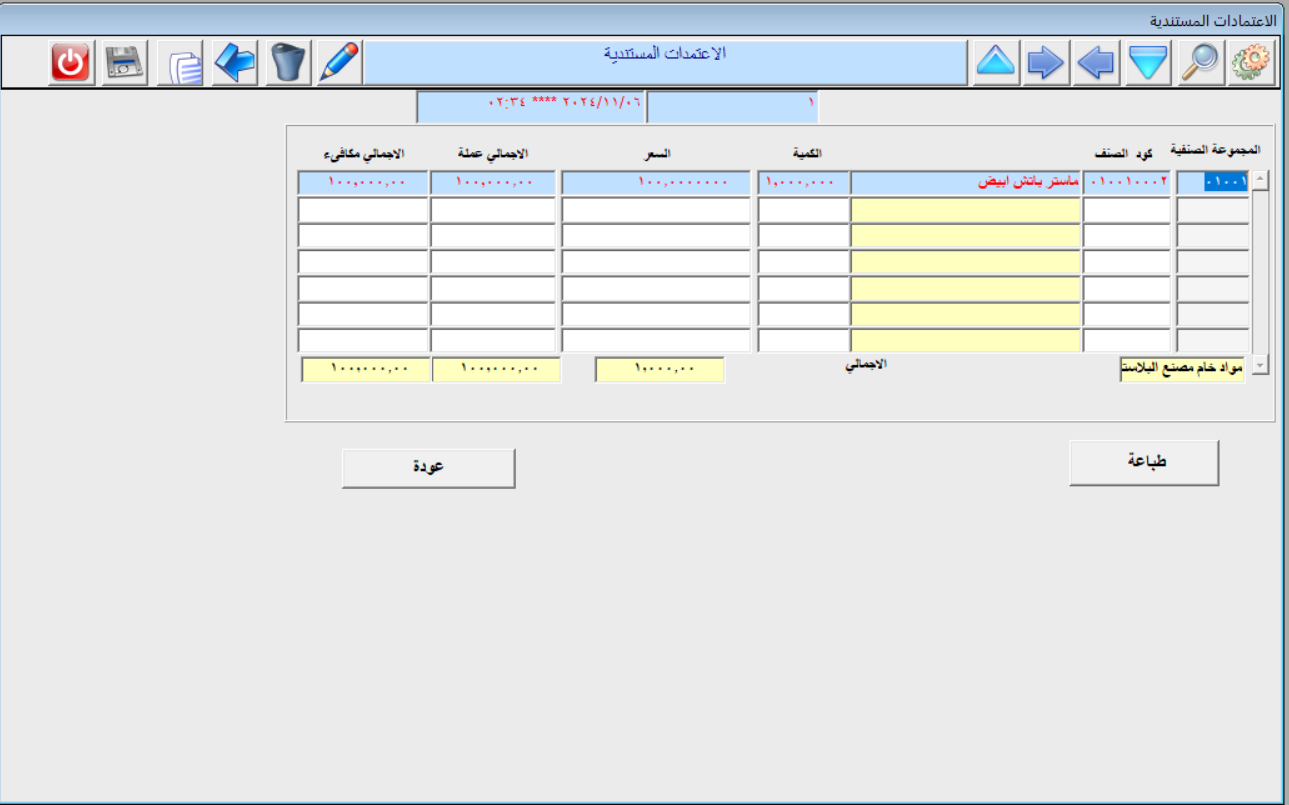The image size is (1289, 805).
Task: Go to first record with up triangle
Action: (x=995, y=63)
